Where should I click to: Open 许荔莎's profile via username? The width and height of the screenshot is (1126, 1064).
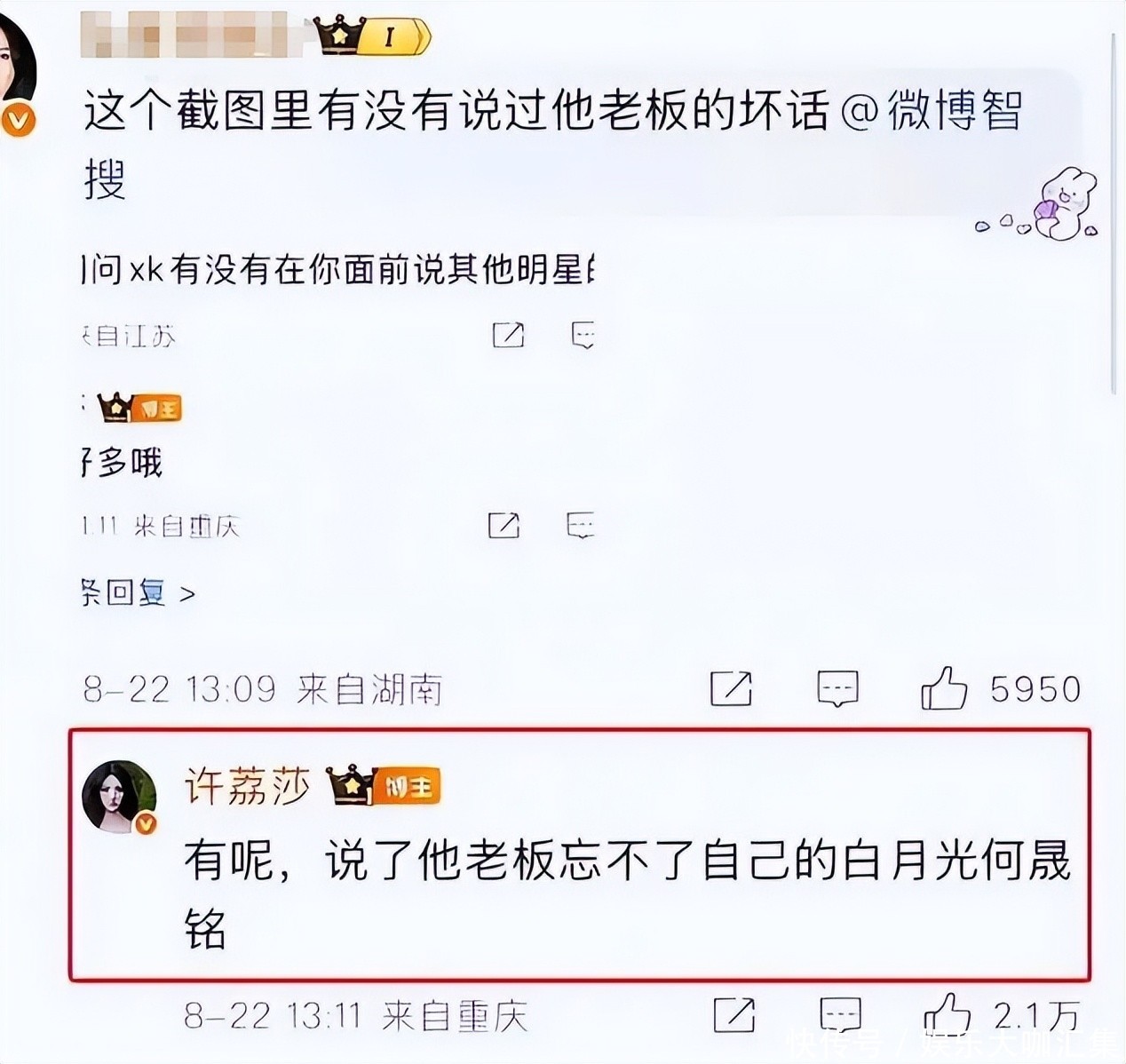(x=247, y=786)
